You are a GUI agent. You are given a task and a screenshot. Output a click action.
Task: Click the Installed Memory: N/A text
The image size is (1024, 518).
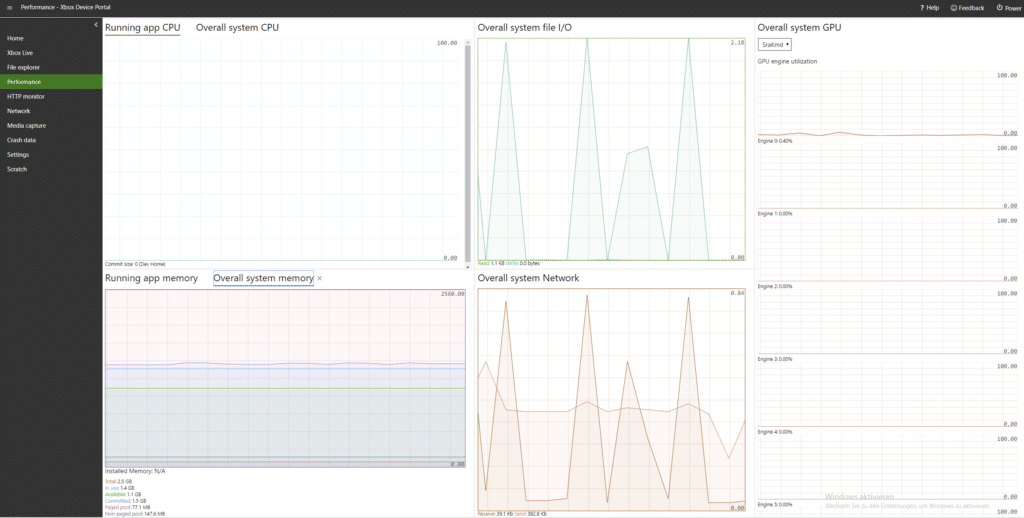(135, 471)
